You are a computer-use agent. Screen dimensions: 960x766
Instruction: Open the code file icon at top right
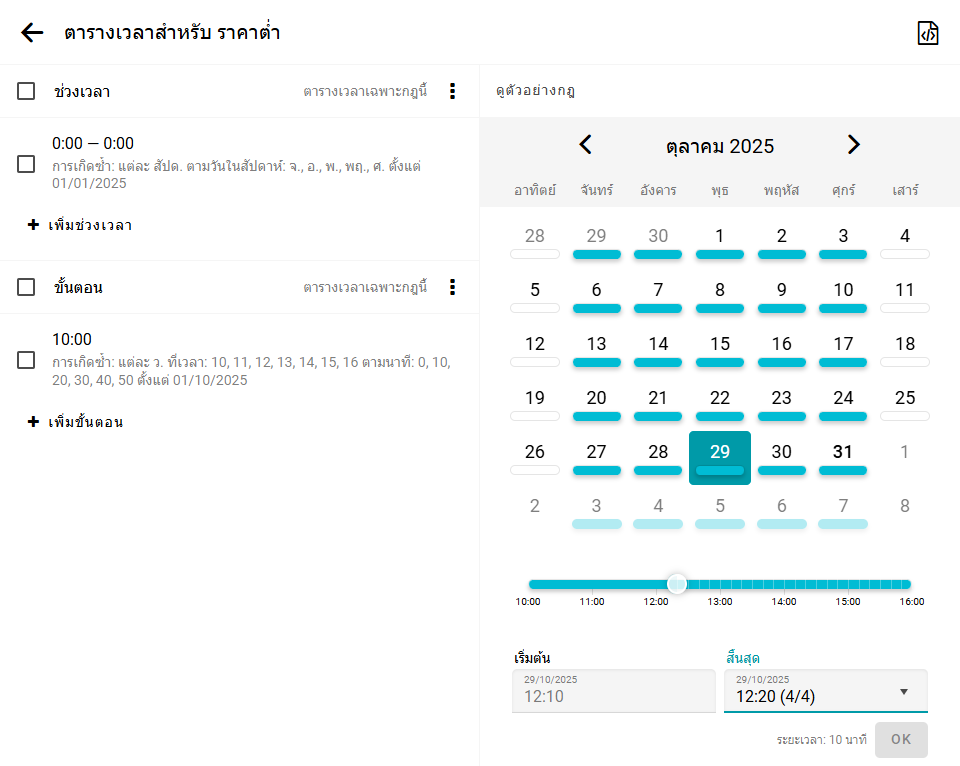pos(928,33)
